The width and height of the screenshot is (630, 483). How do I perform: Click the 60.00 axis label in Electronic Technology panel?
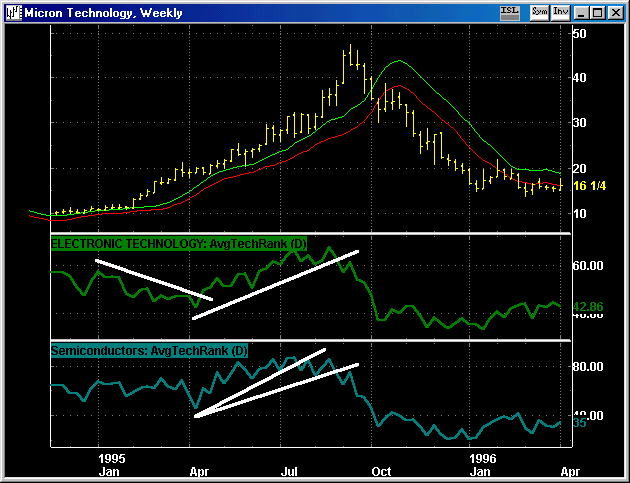click(588, 266)
